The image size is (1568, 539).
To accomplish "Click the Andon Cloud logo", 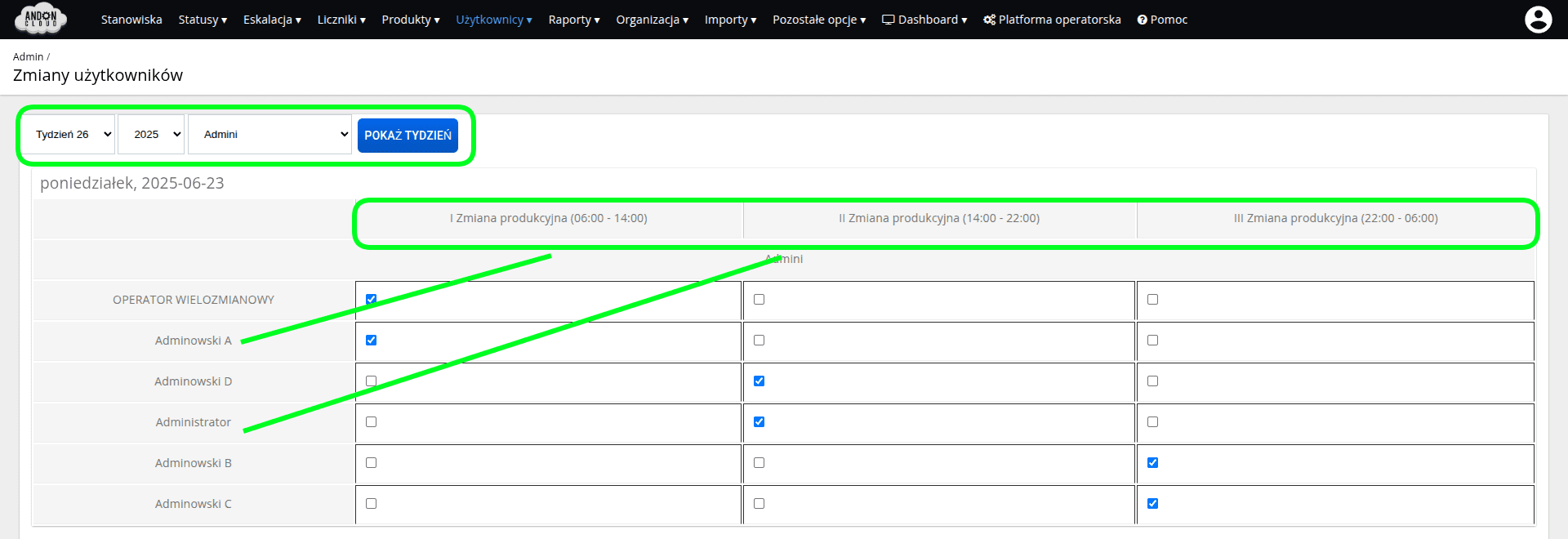I will click(x=41, y=19).
